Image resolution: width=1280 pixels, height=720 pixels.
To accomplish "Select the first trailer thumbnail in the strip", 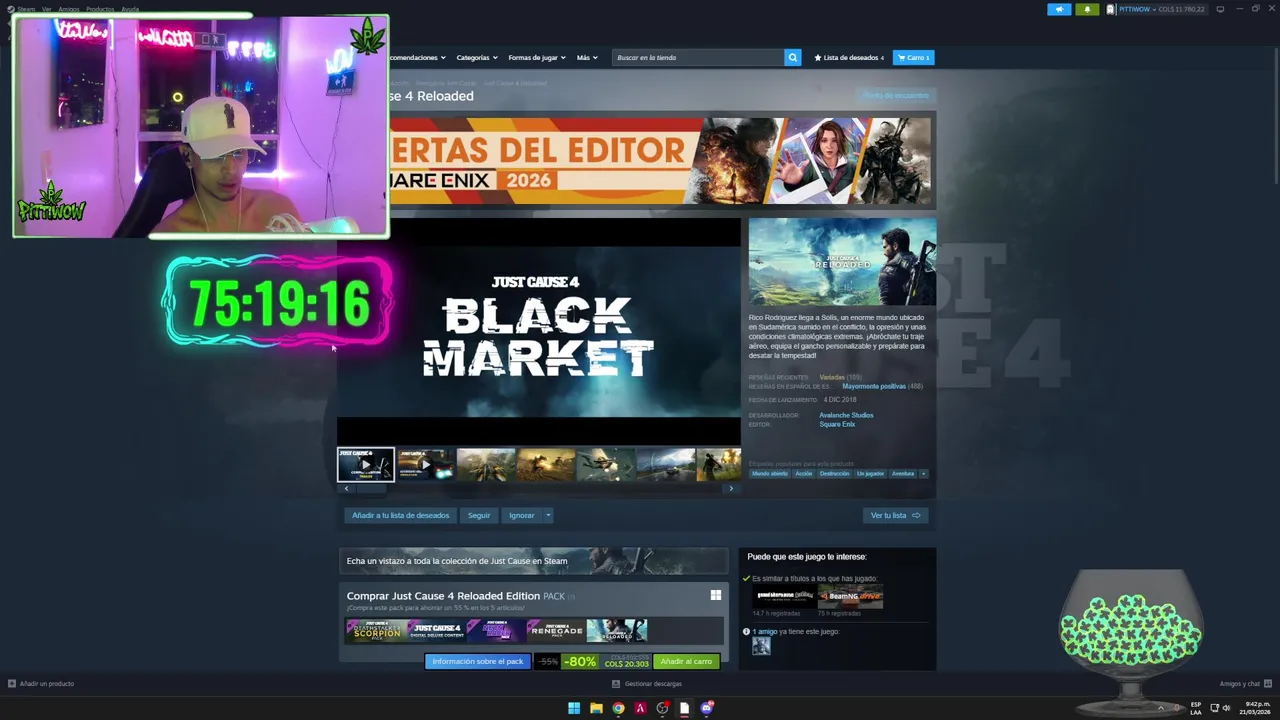I will pyautogui.click(x=365, y=464).
